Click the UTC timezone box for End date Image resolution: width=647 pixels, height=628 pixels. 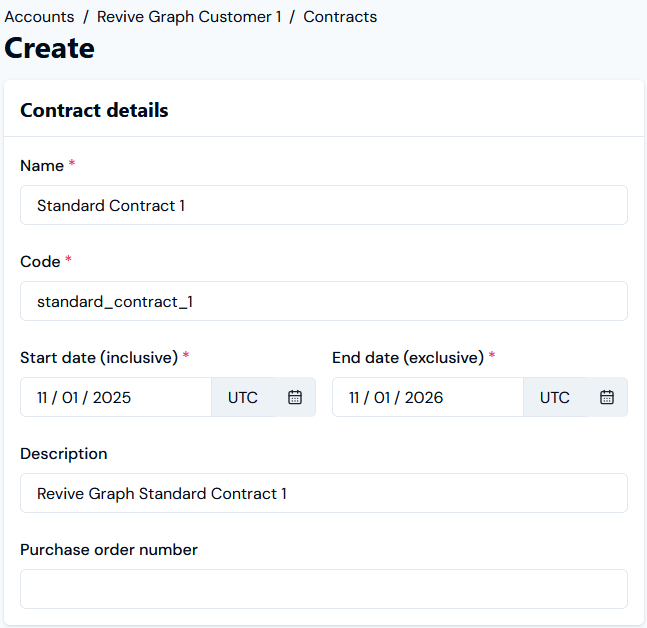555,397
